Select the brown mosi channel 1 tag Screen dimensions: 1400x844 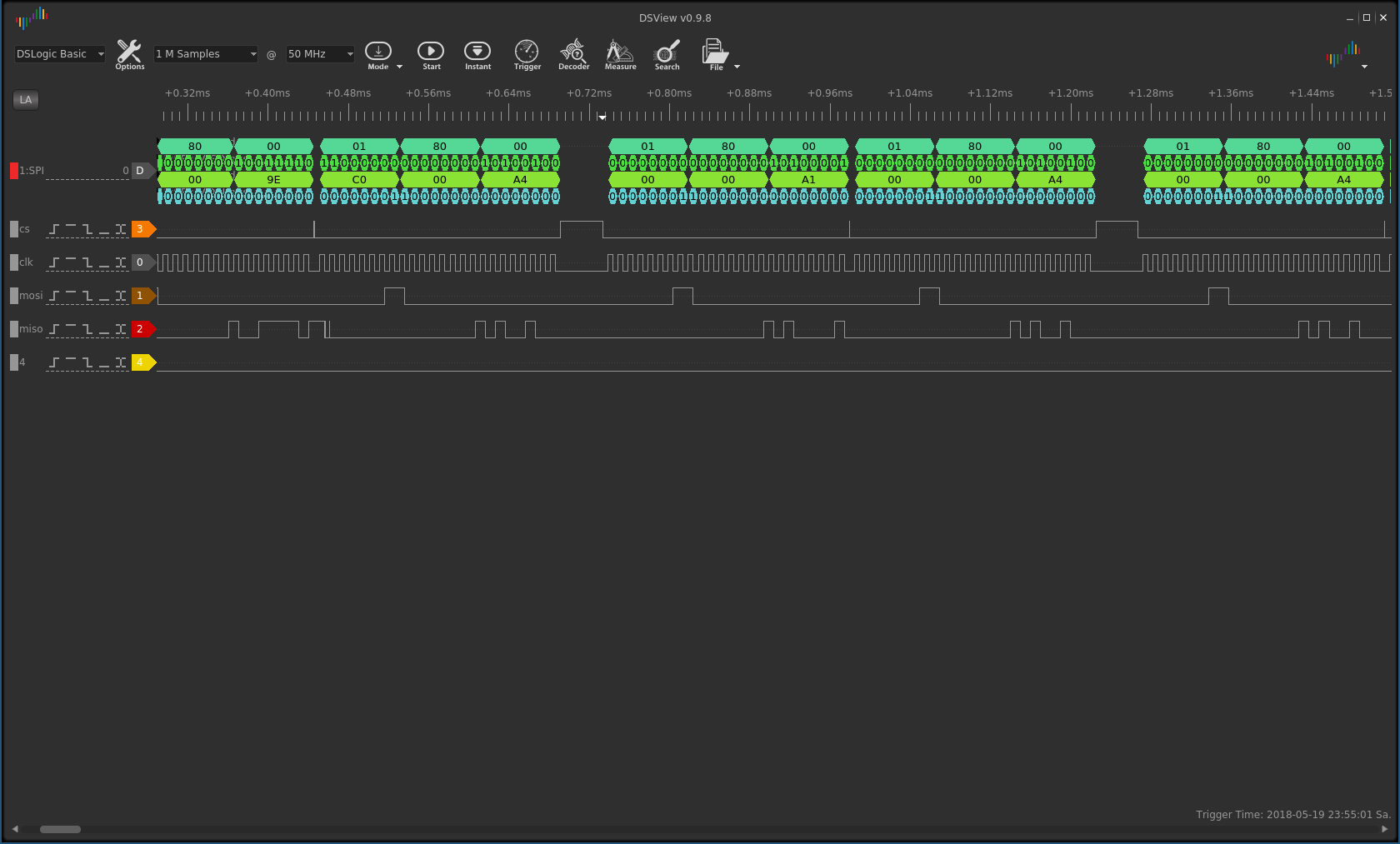click(143, 296)
